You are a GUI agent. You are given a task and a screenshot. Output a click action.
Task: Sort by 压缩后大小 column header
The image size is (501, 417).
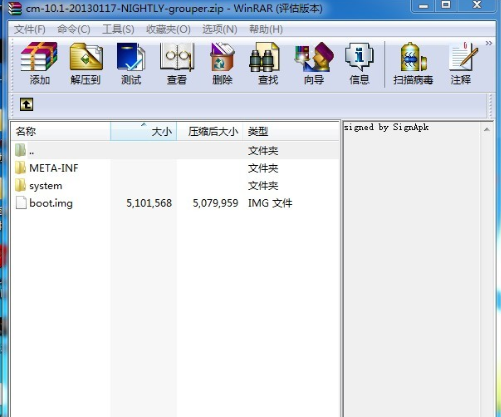click(210, 131)
